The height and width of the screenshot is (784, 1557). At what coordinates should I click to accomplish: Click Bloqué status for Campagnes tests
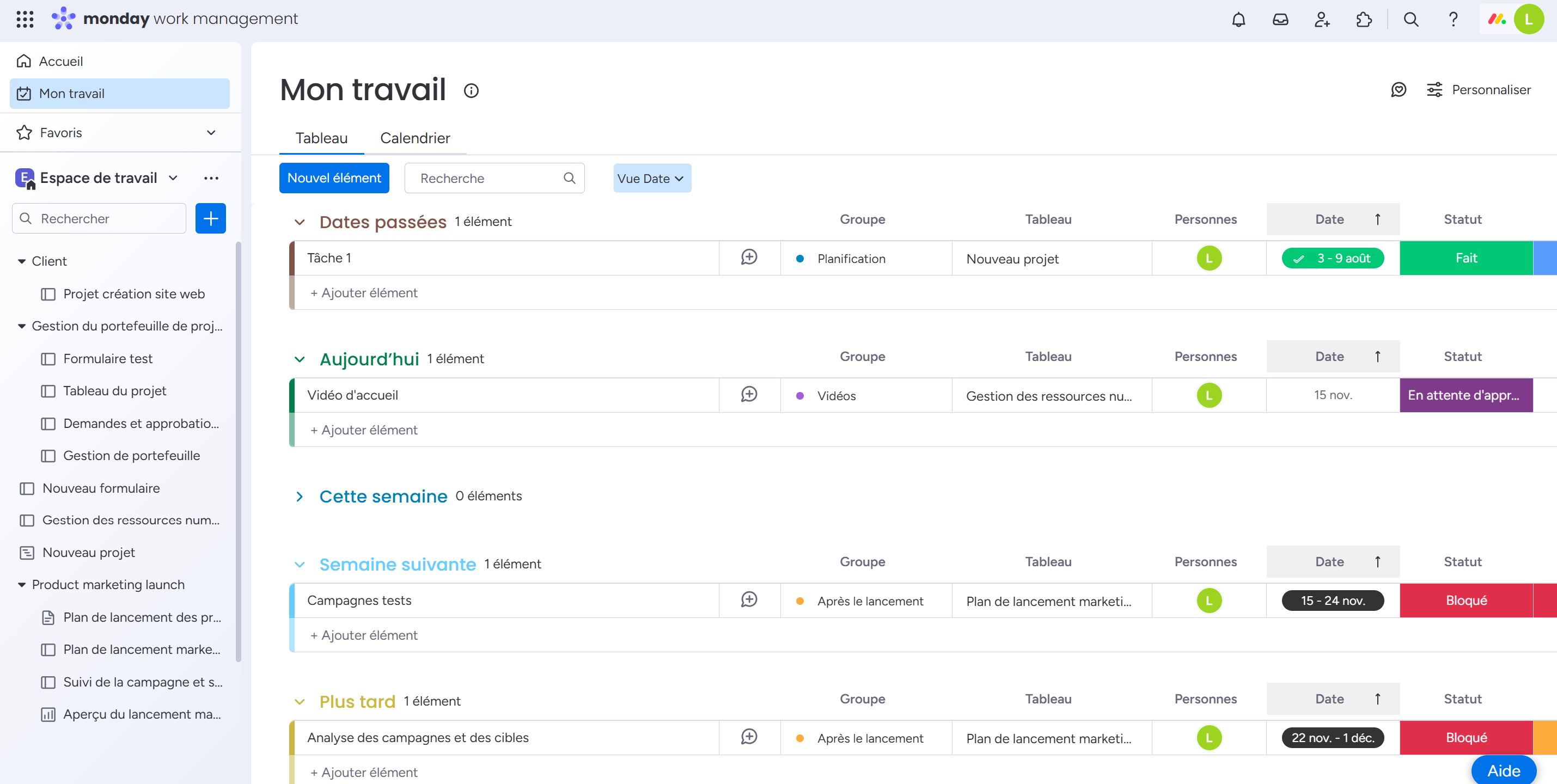tap(1466, 600)
